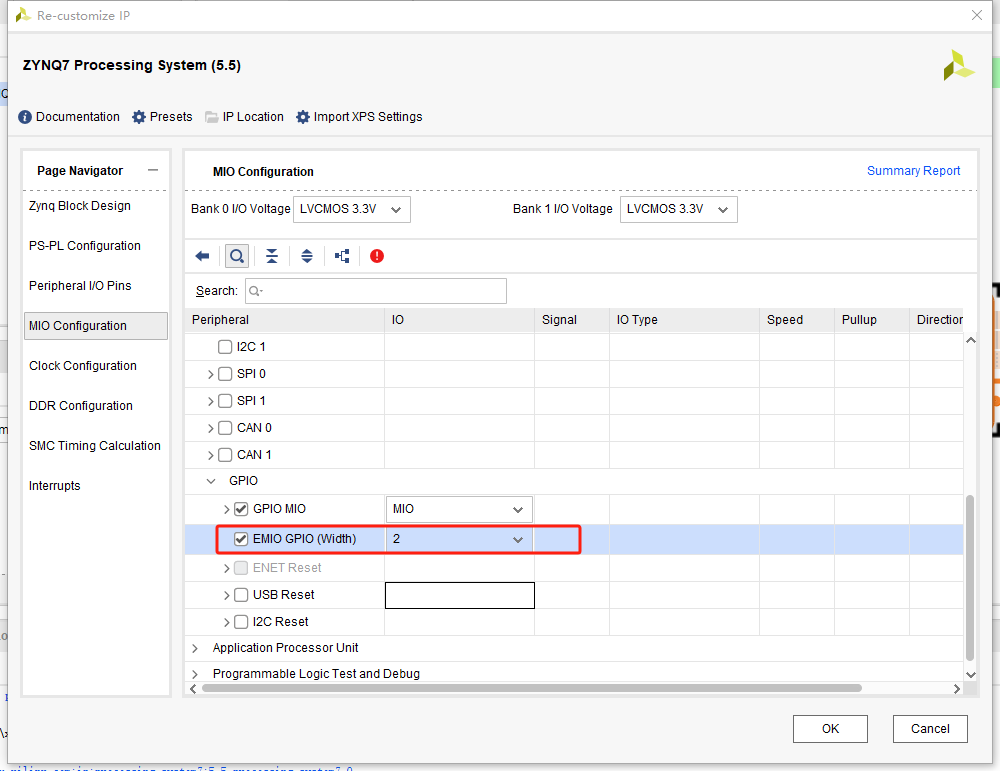
Task: Expand Programmable Logic Test and Debug
Action: [195, 674]
